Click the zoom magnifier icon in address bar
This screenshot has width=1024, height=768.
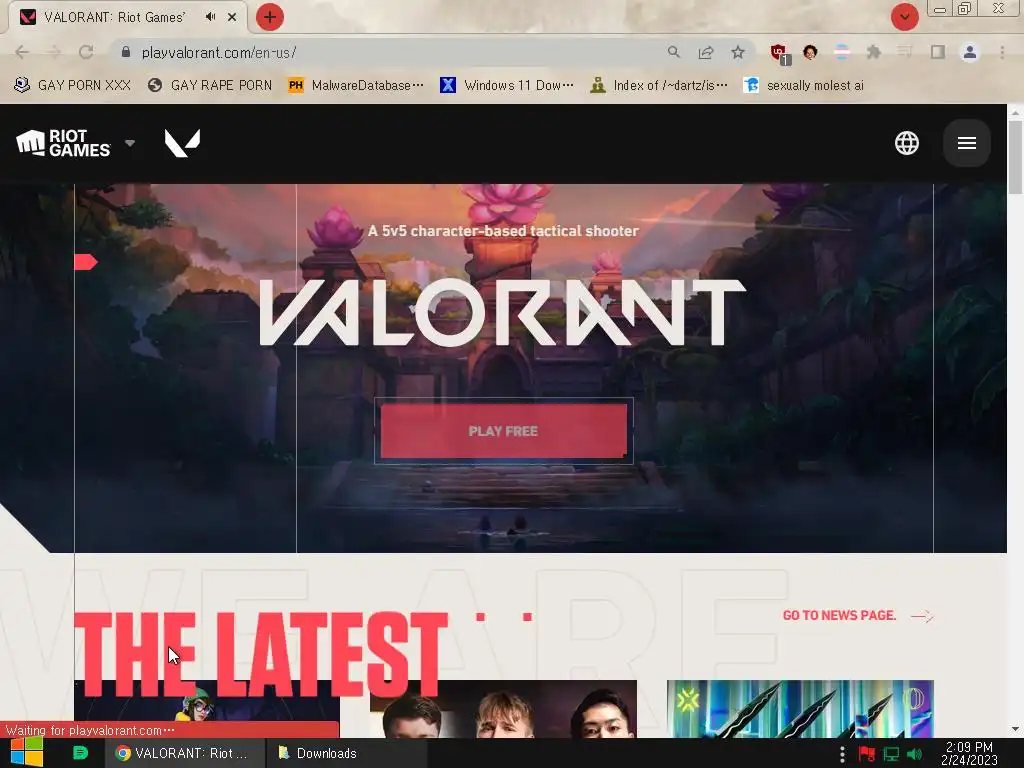coord(673,52)
